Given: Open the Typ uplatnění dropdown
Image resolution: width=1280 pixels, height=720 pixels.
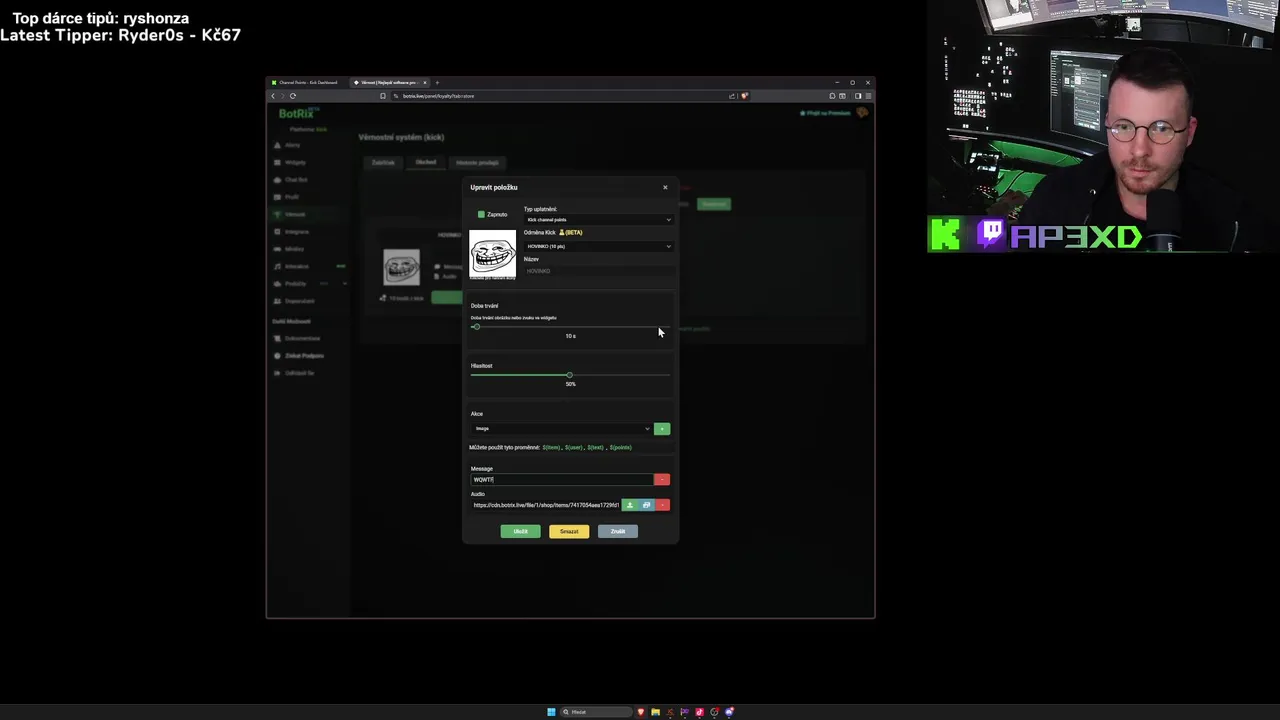Looking at the screenshot, I should [598, 220].
